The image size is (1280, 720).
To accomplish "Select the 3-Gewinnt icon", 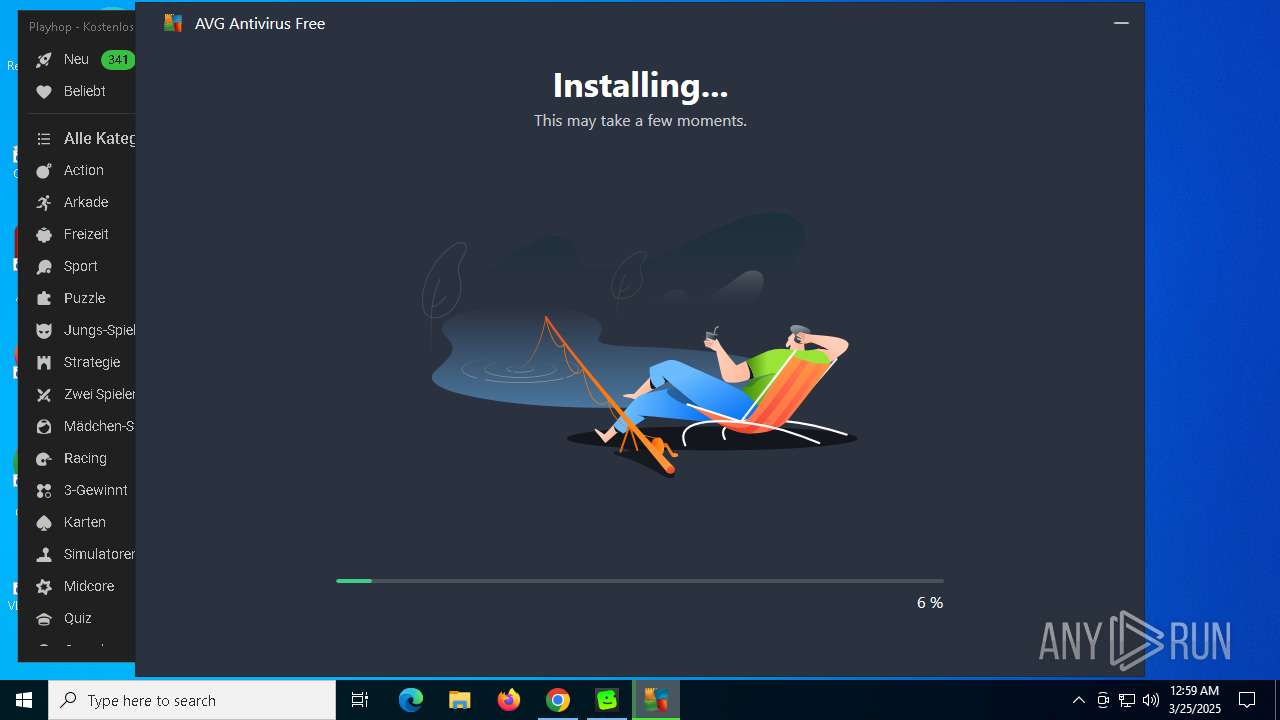I will click(x=44, y=491).
